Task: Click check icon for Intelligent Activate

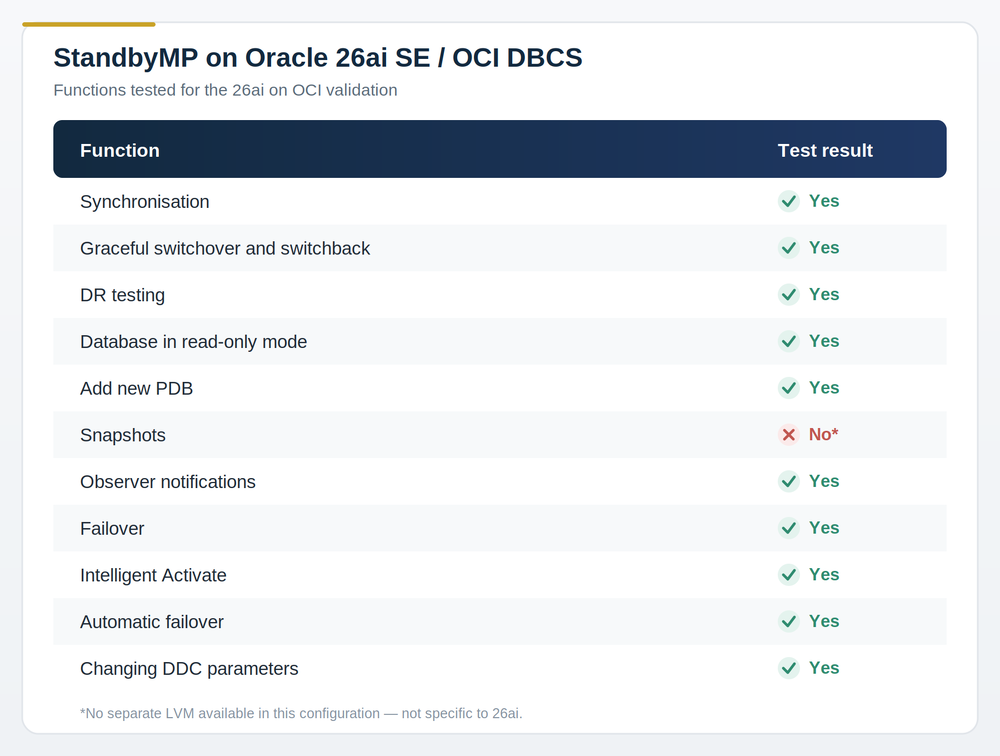Action: pyautogui.click(x=789, y=575)
